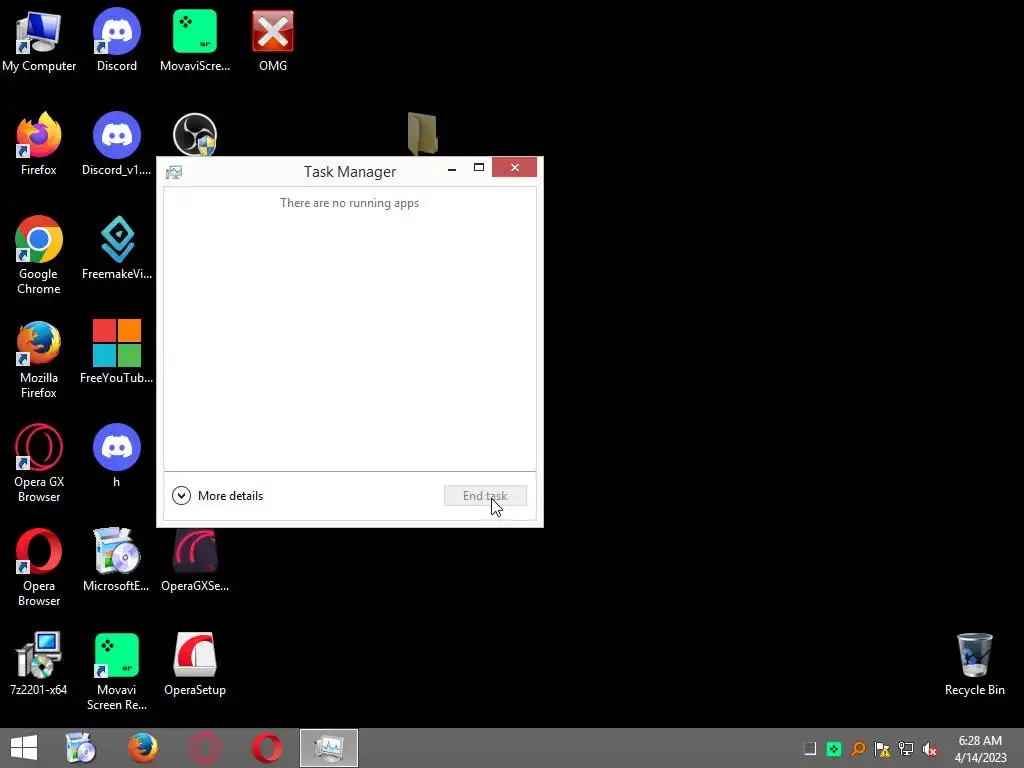Click the touch keyboard tray icon
Viewport: 1024px width, 768px height.
pyautogui.click(x=810, y=749)
